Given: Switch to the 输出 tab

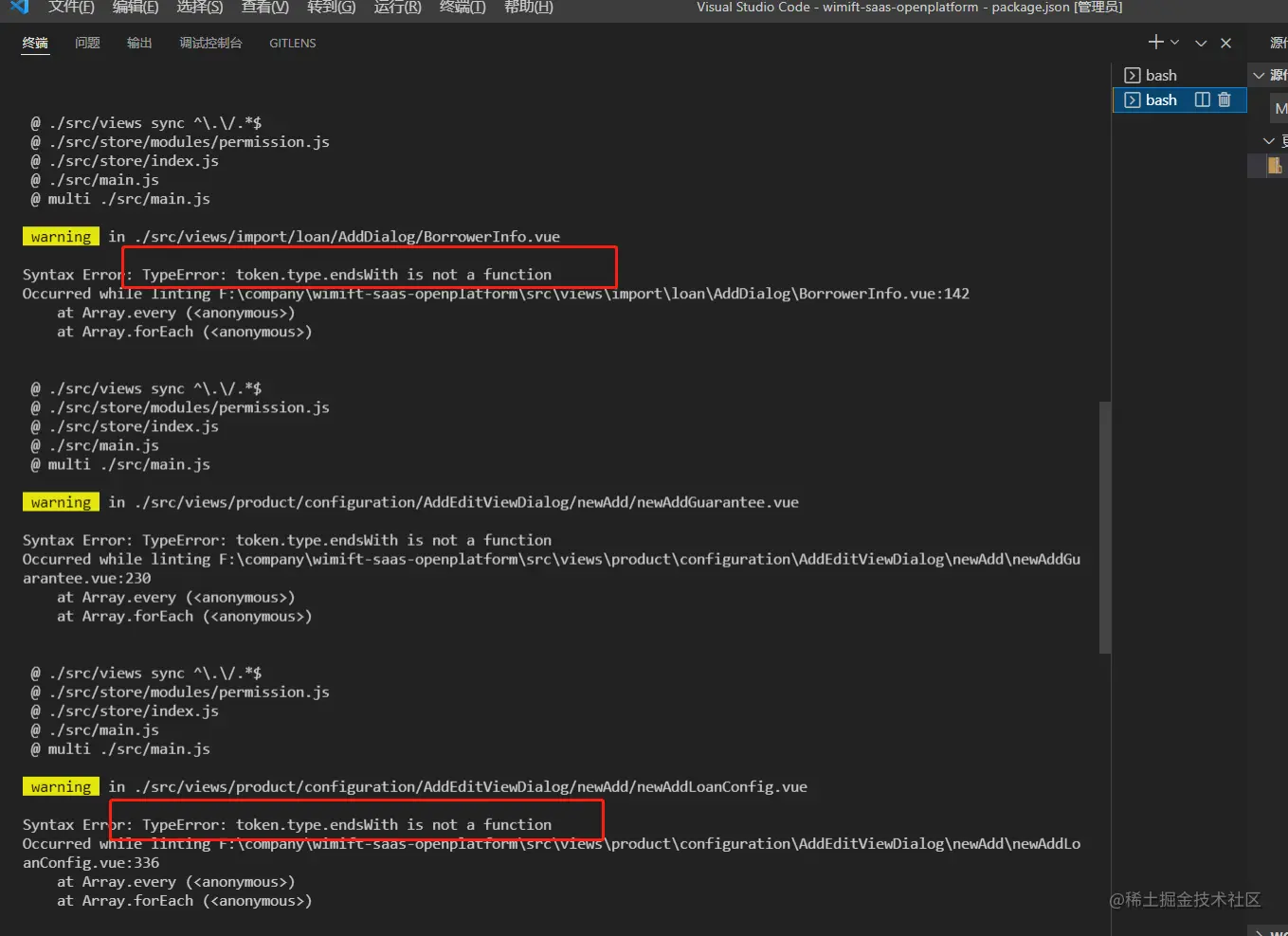Looking at the screenshot, I should 139,43.
